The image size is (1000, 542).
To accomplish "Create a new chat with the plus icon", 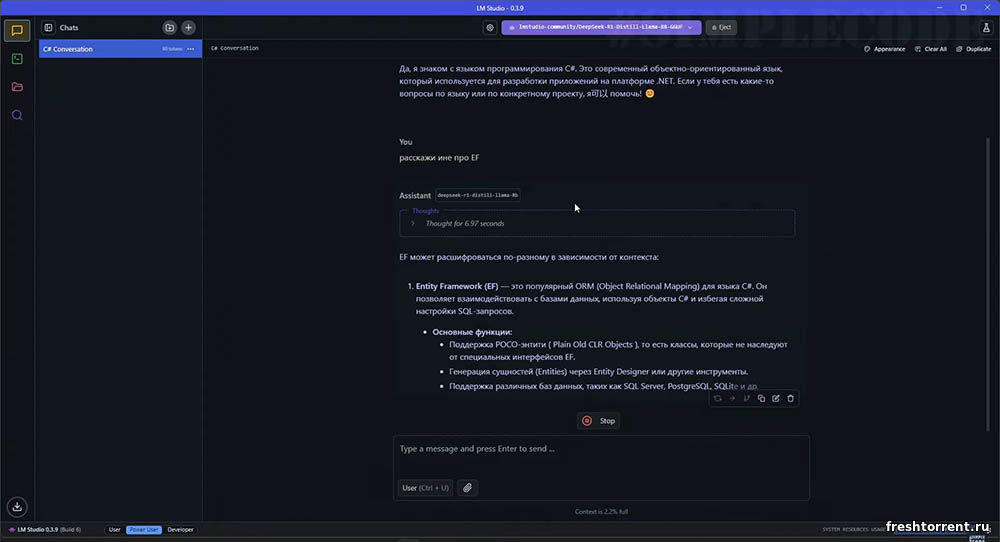I will [x=188, y=28].
